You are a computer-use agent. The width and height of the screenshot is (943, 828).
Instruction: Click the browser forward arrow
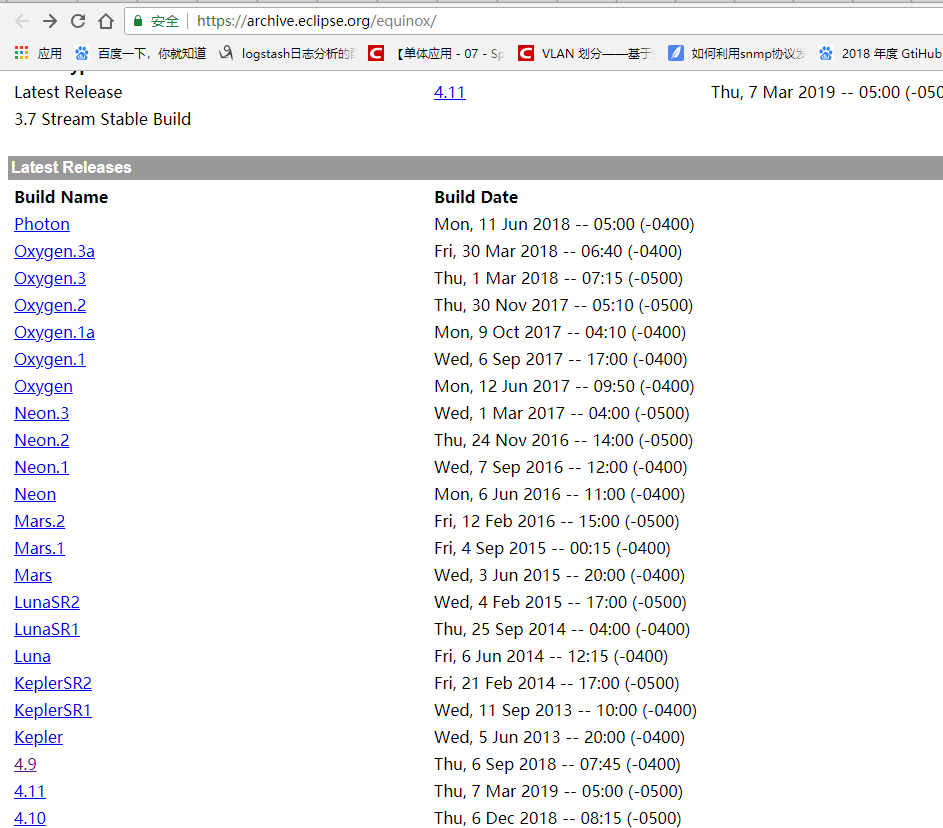pos(50,22)
